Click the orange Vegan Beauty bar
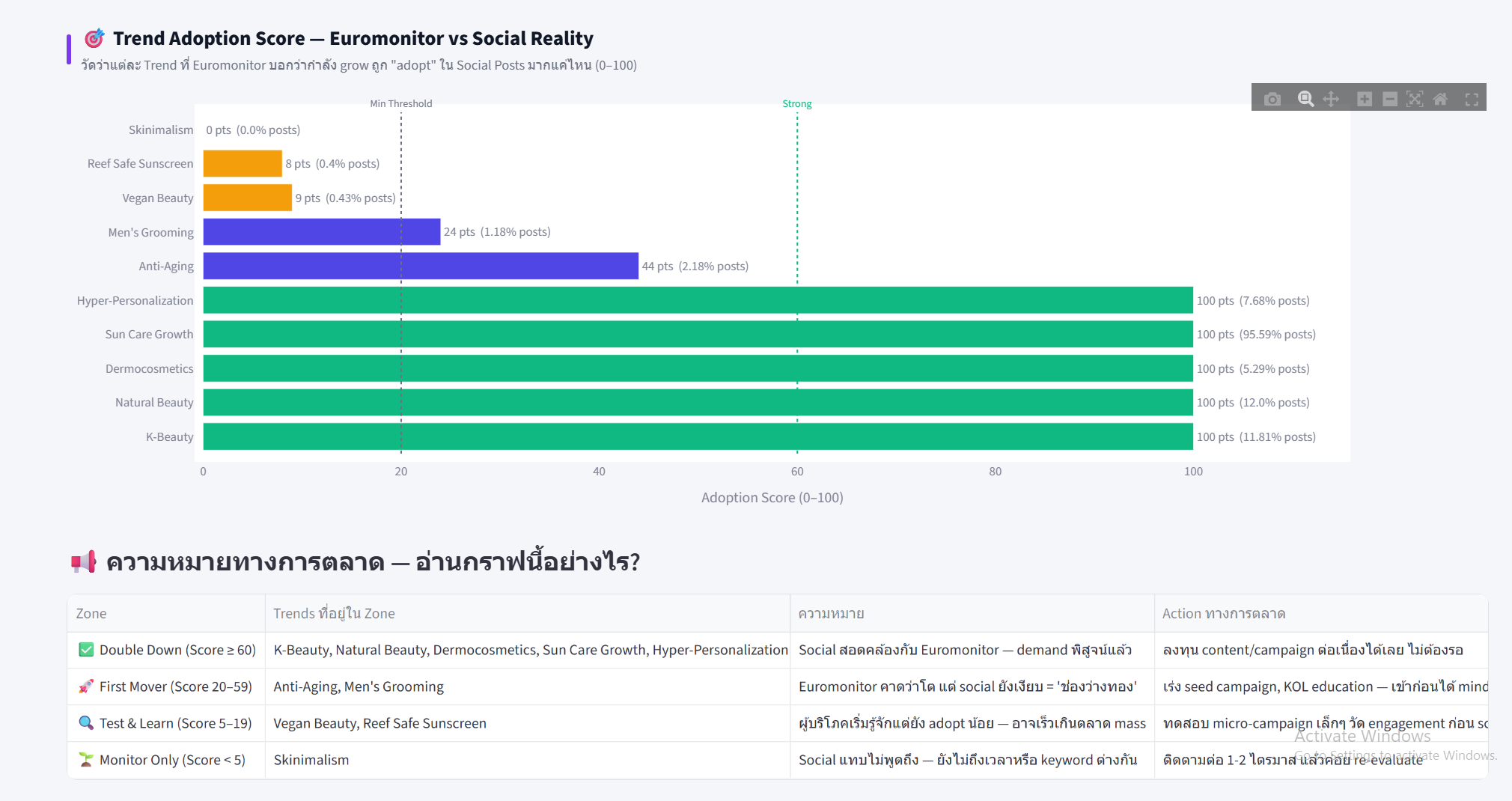Image resolution: width=1512 pixels, height=801 pixels. 247,198
